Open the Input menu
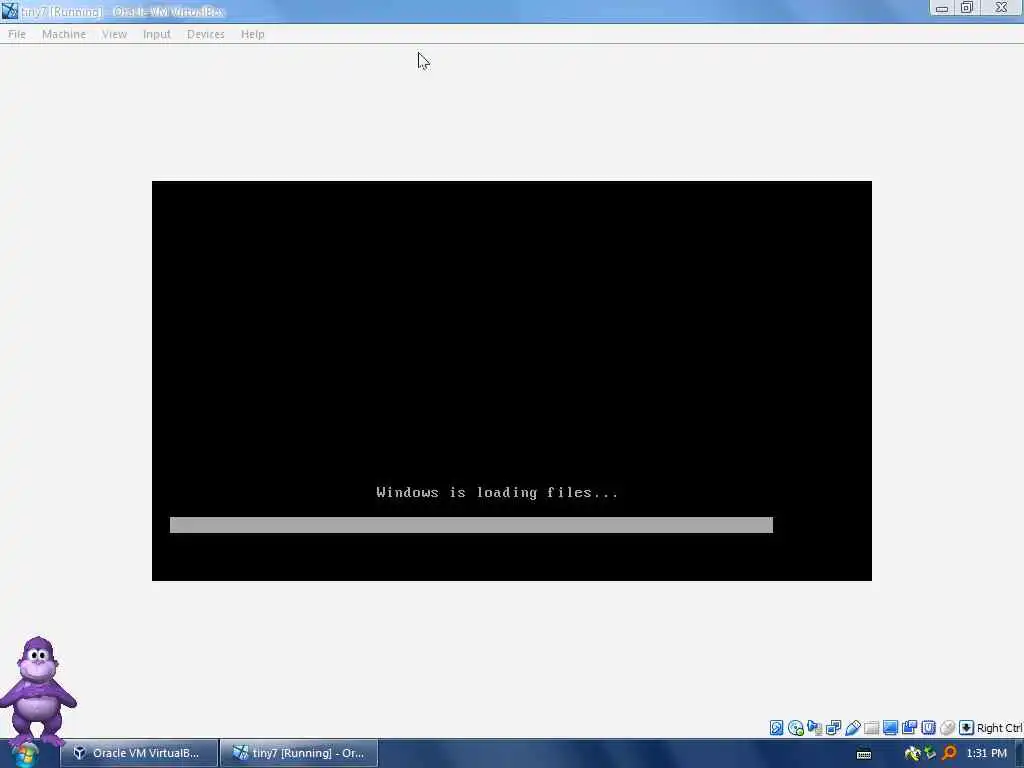 [157, 34]
